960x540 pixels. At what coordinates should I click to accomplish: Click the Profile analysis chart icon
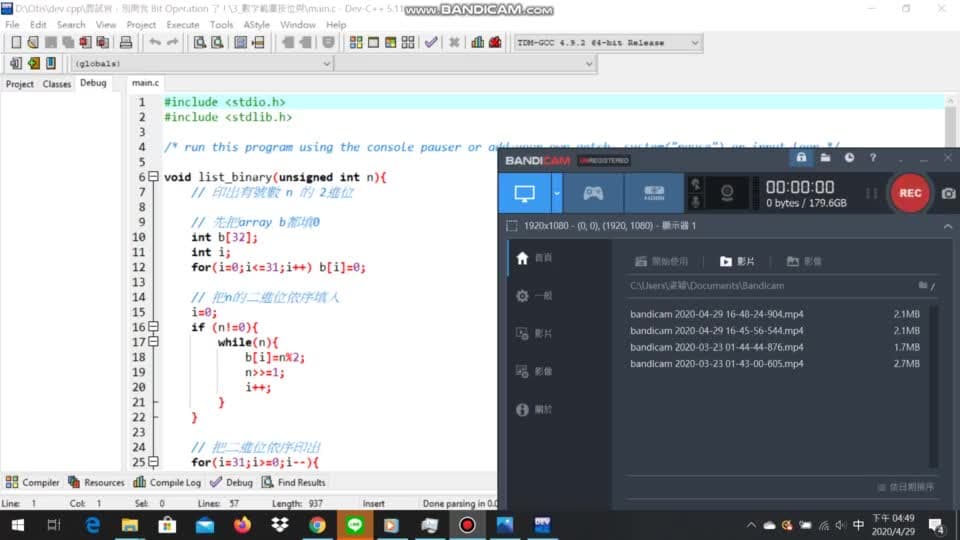(x=478, y=42)
